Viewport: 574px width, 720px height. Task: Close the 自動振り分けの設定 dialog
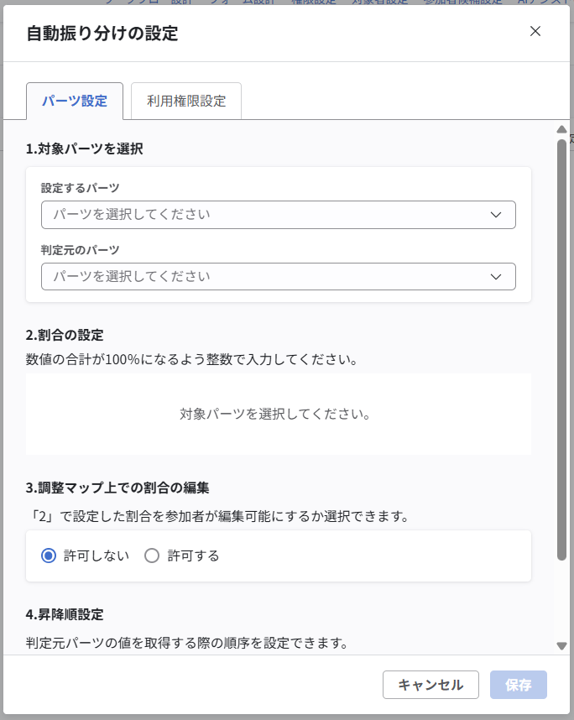535,31
